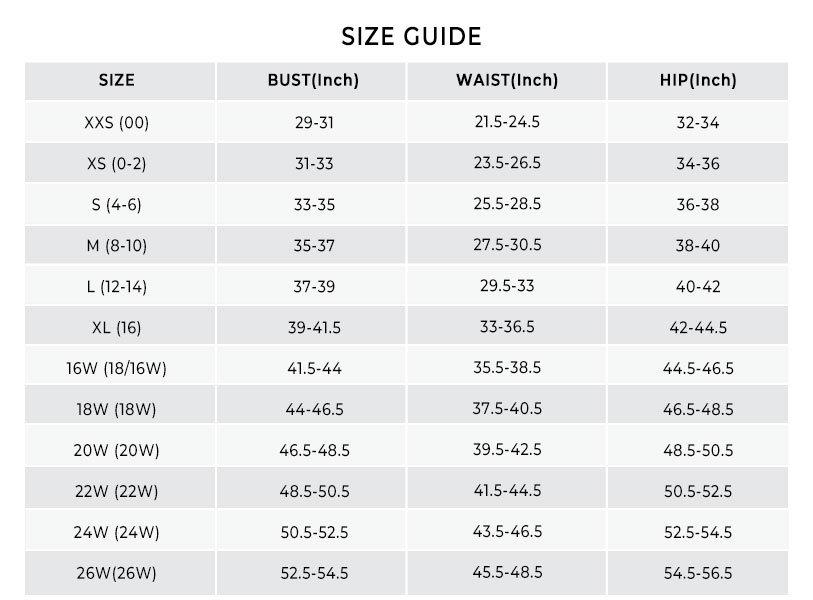Click the 16W (18/16W) size label
Screen dimensions: 813x600
point(117,369)
